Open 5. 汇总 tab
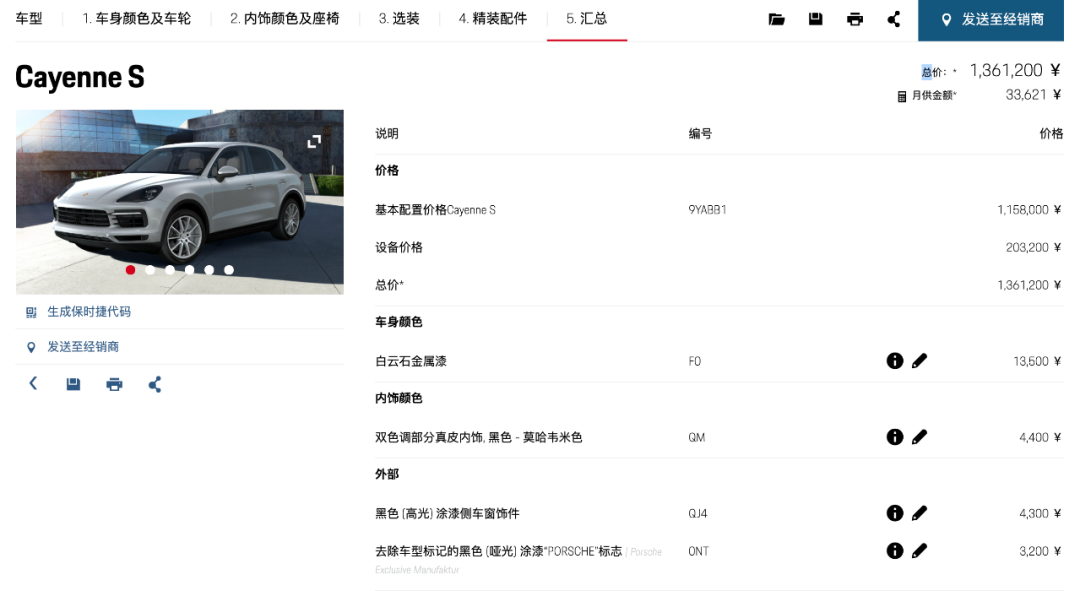 (587, 19)
